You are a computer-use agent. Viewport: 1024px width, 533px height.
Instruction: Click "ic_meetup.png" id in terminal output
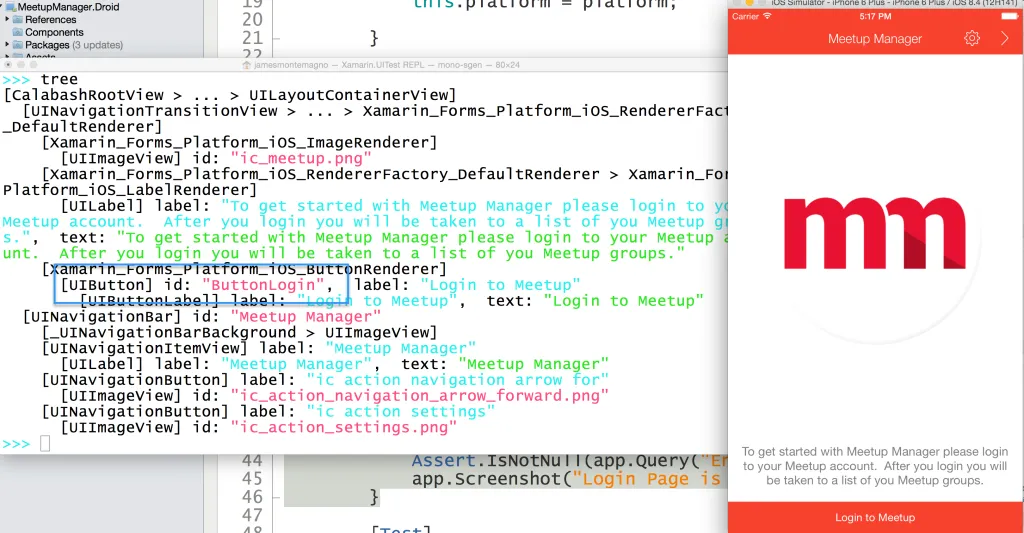(300, 158)
